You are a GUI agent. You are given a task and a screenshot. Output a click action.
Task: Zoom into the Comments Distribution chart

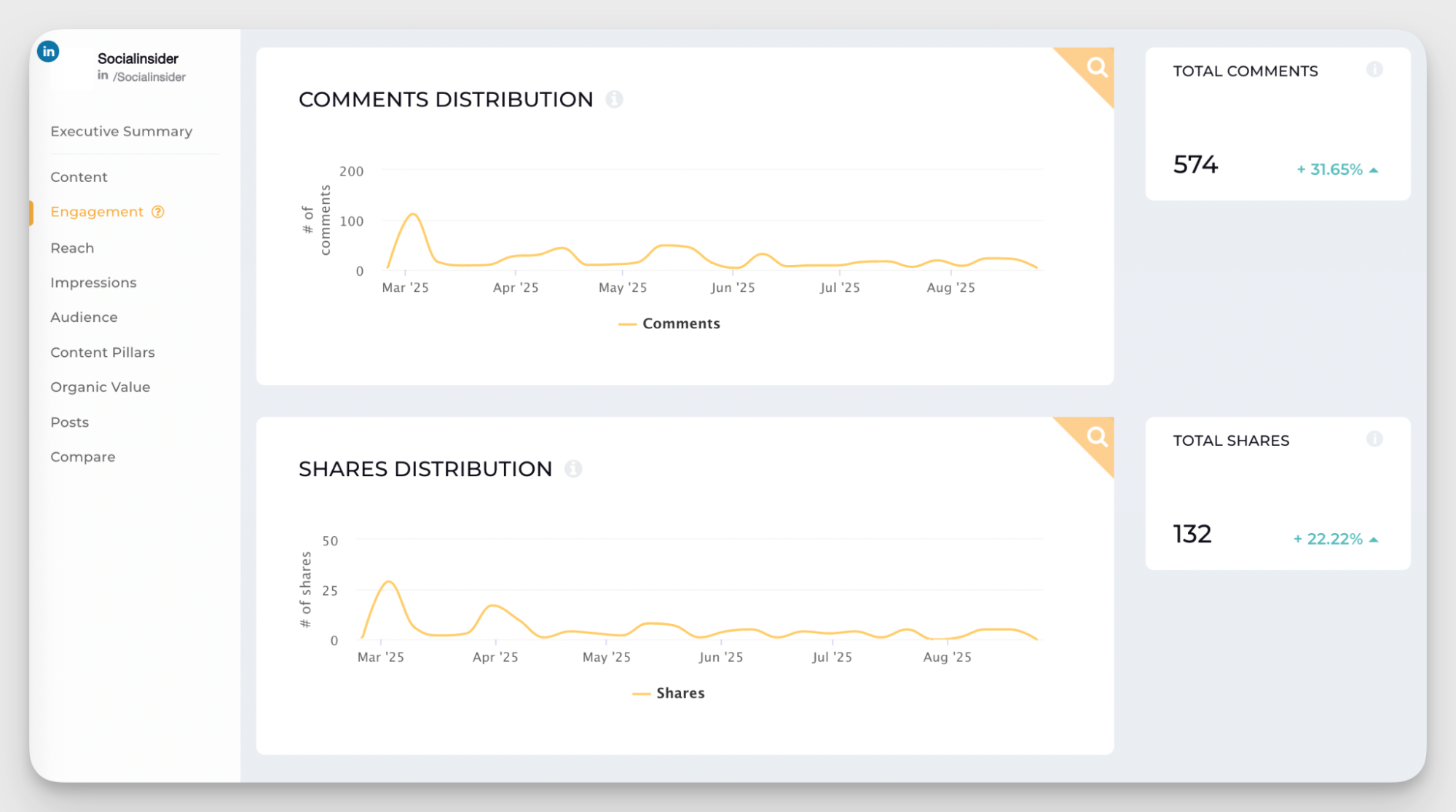pos(1096,68)
